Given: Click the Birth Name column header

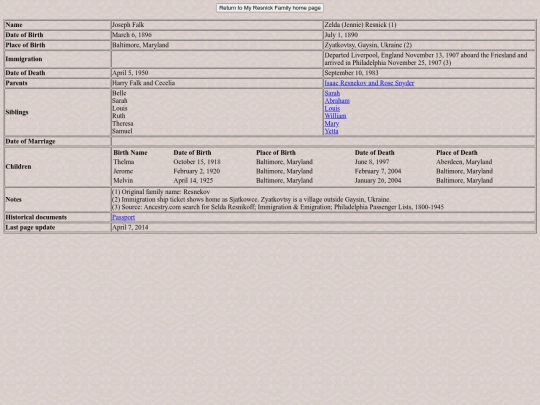Looking at the screenshot, I should pos(130,153).
